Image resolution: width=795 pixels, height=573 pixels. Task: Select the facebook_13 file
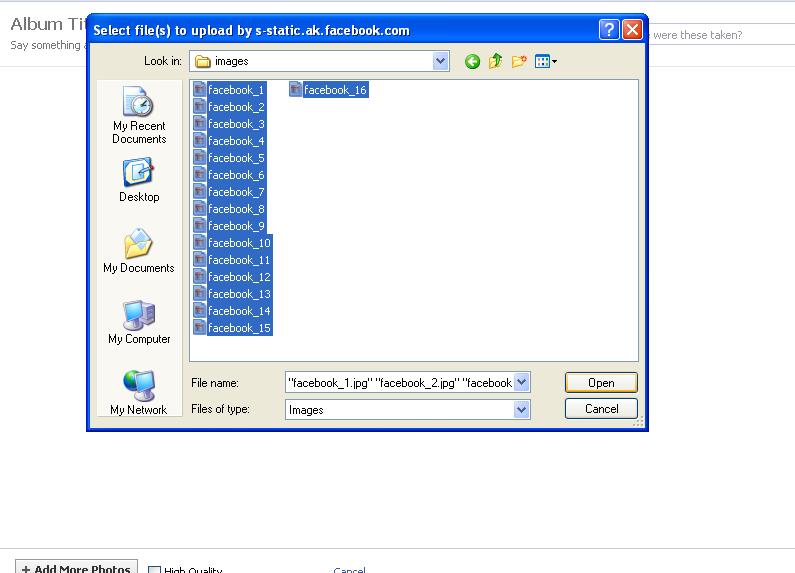pyautogui.click(x=233, y=294)
